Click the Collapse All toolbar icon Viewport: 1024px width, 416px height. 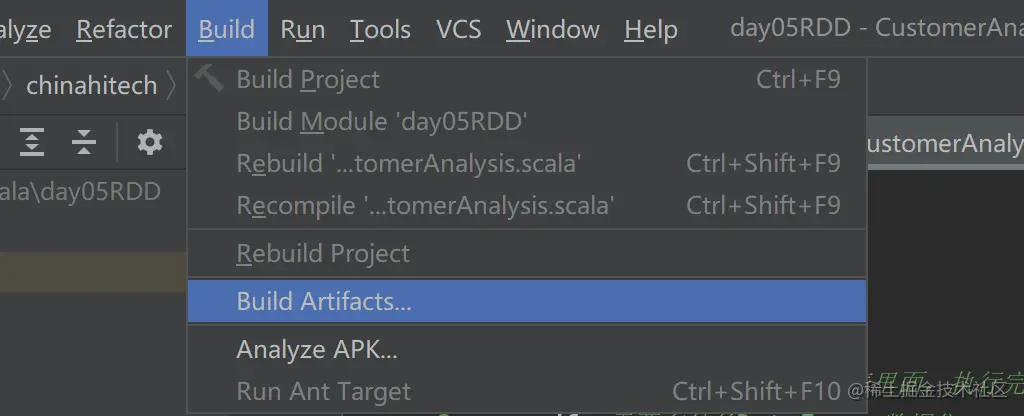pos(84,143)
